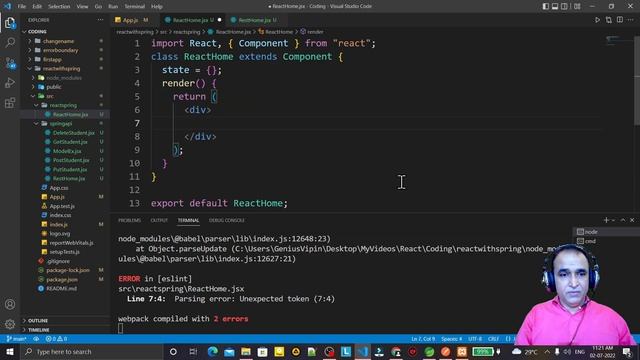Open the Run and Debug view

coord(10,83)
